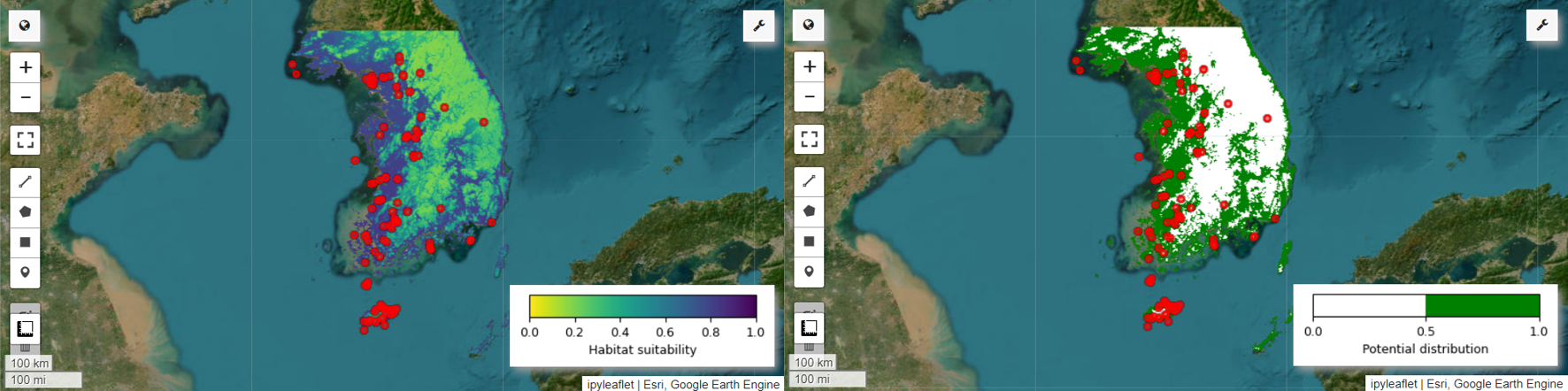
Task: Zoom out on the Potential distribution map
Action: [x=809, y=96]
